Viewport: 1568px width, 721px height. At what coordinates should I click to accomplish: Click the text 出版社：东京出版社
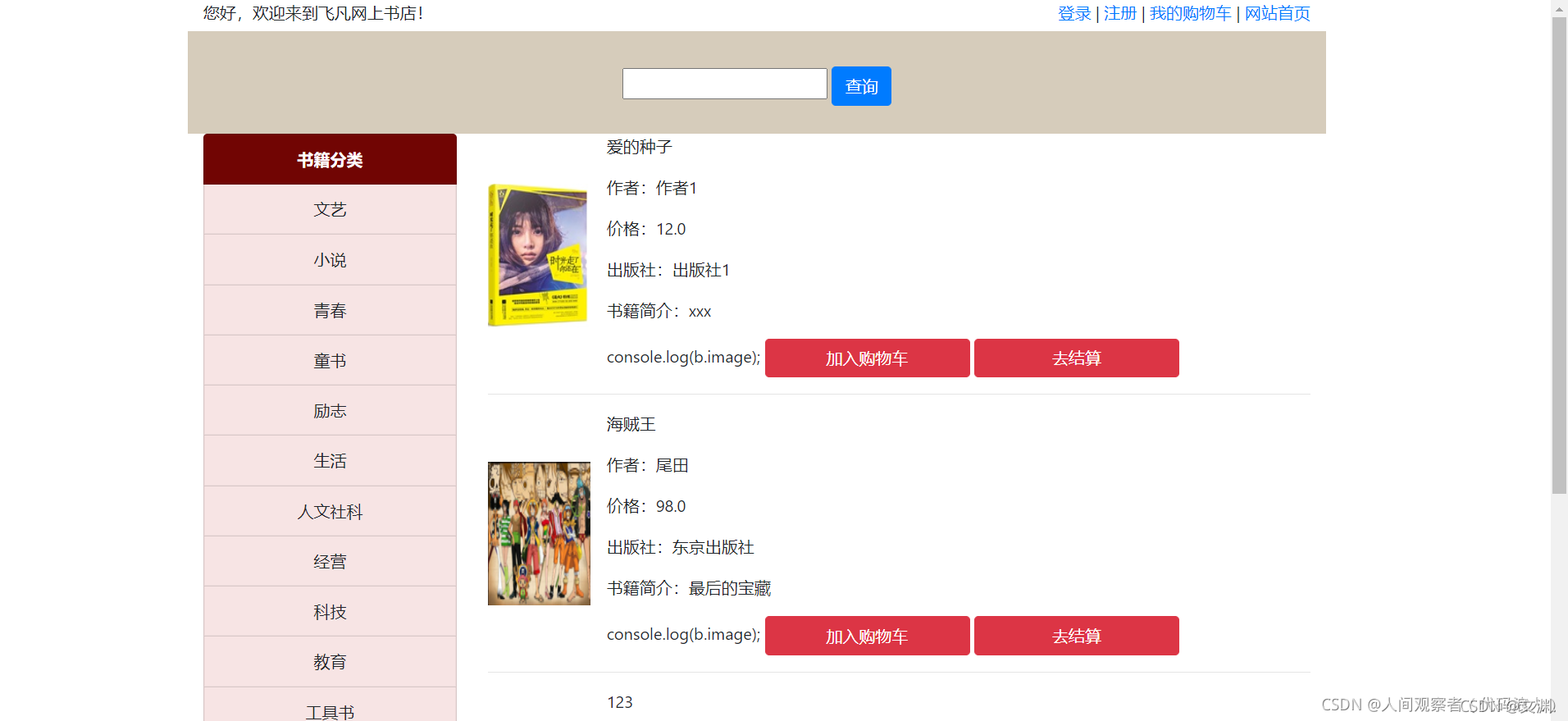coord(681,547)
